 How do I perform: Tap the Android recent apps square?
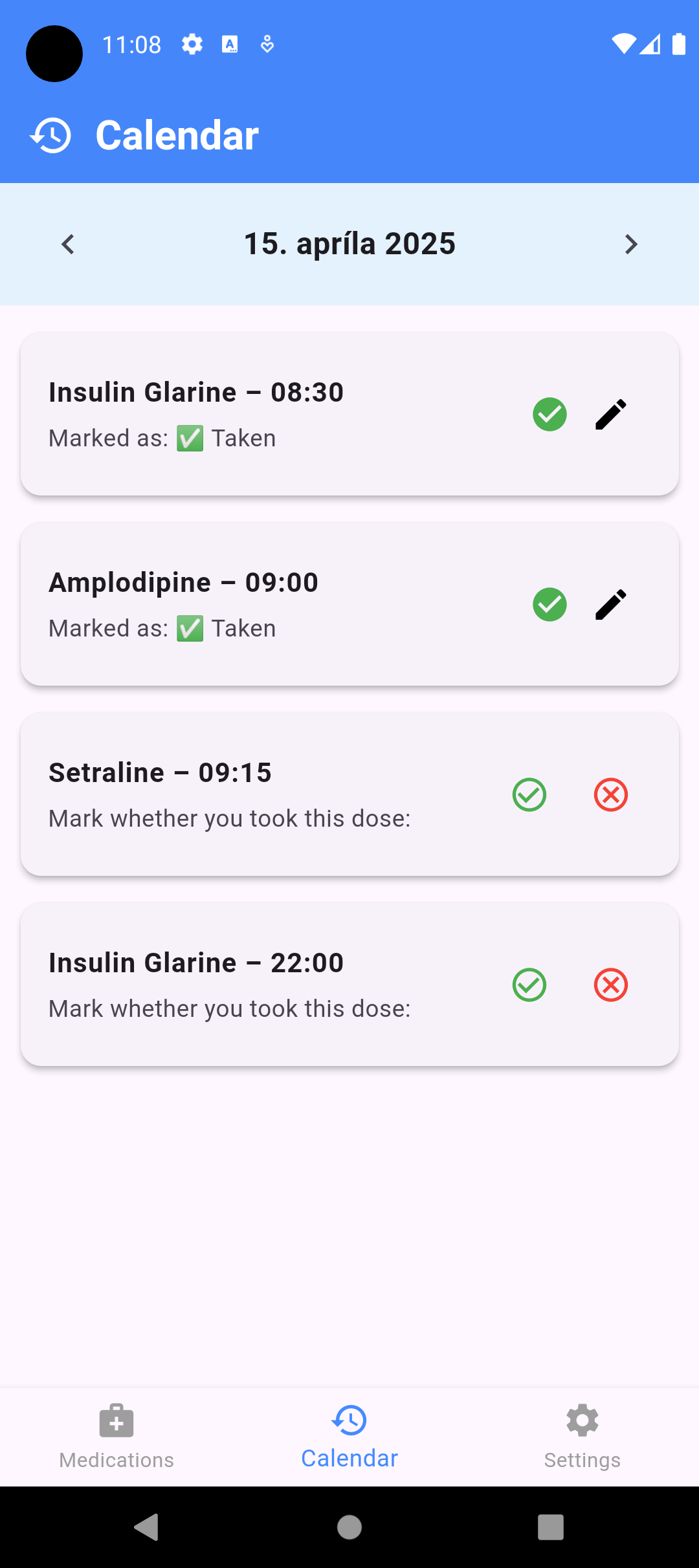551,1527
